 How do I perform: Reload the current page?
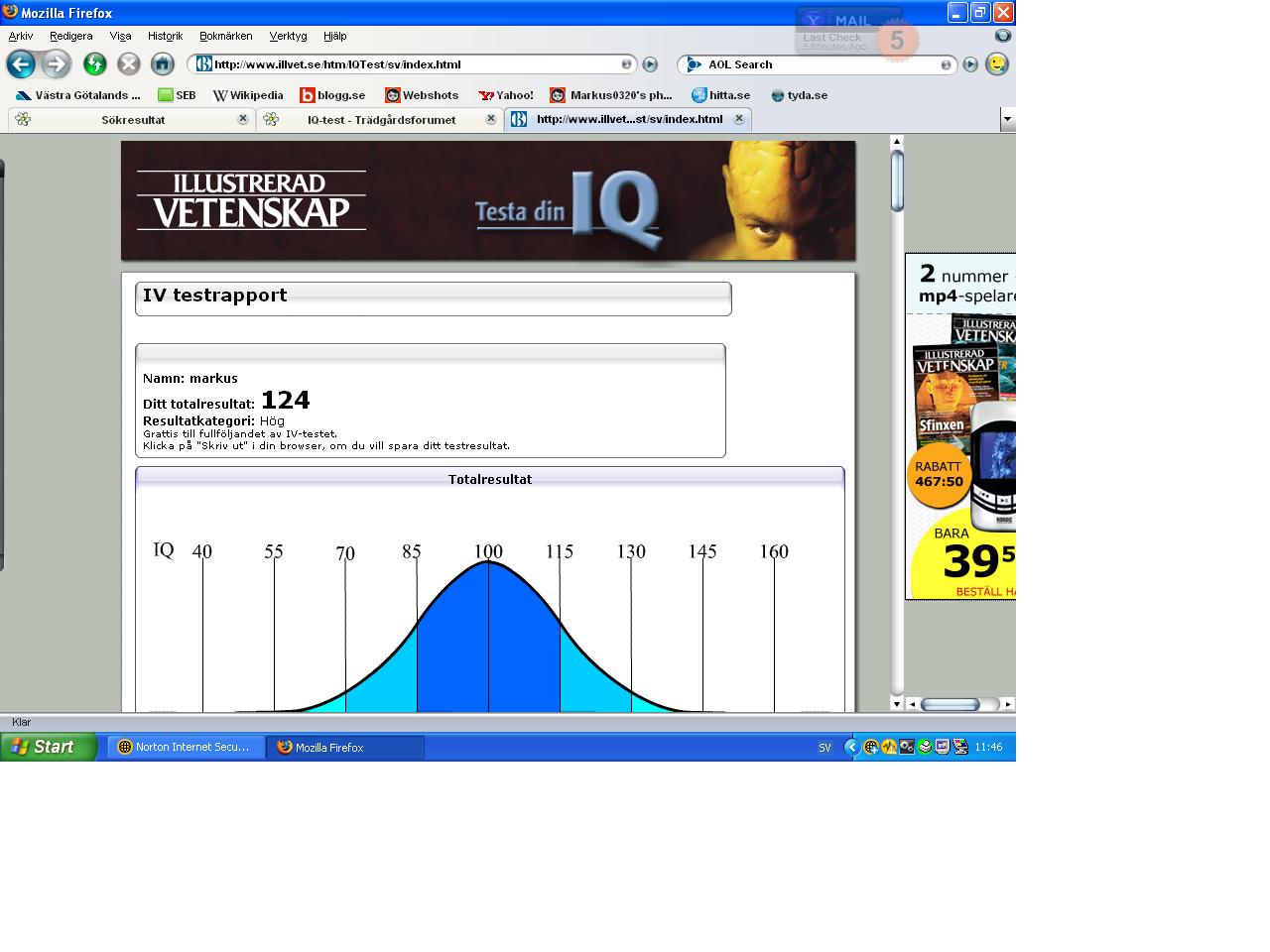click(x=95, y=64)
